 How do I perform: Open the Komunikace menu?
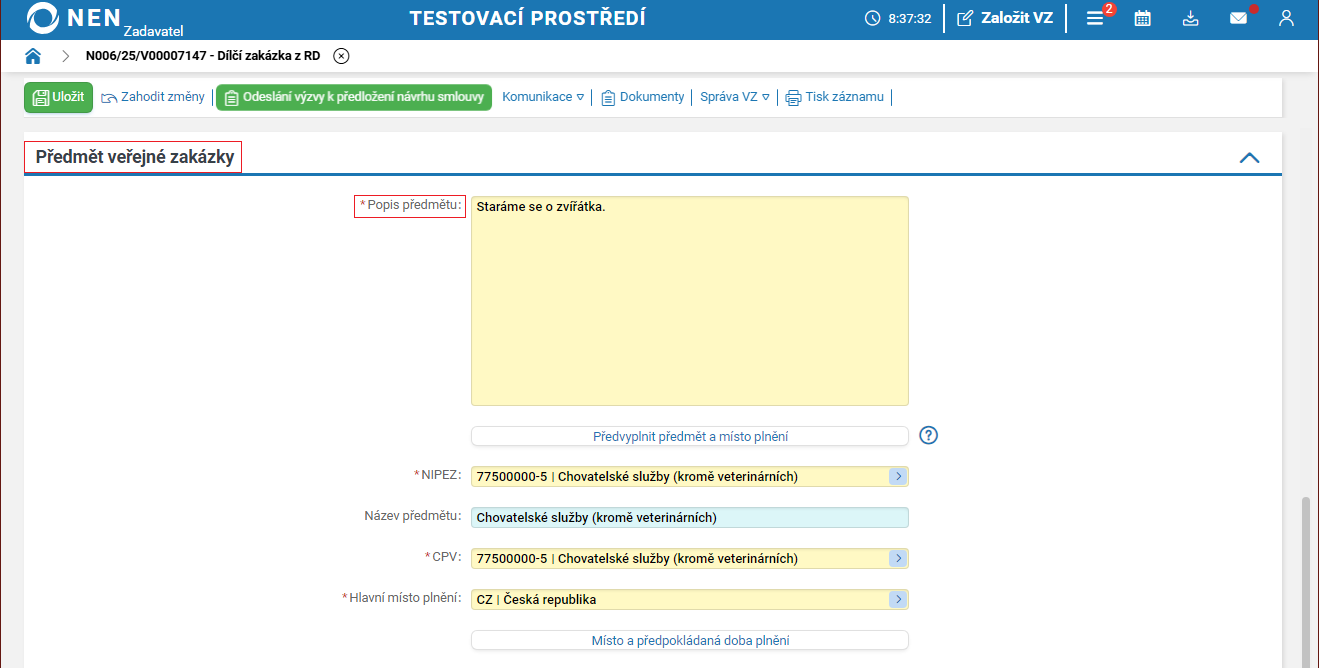click(543, 97)
